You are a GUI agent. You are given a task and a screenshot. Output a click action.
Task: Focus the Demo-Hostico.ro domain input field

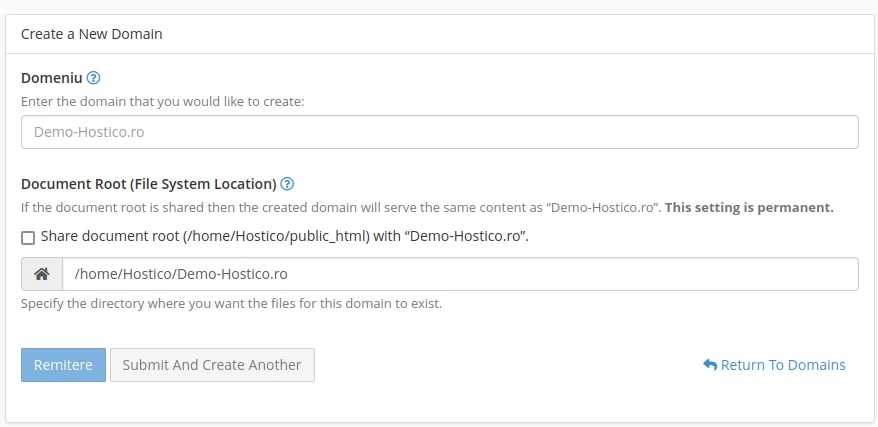pos(439,132)
